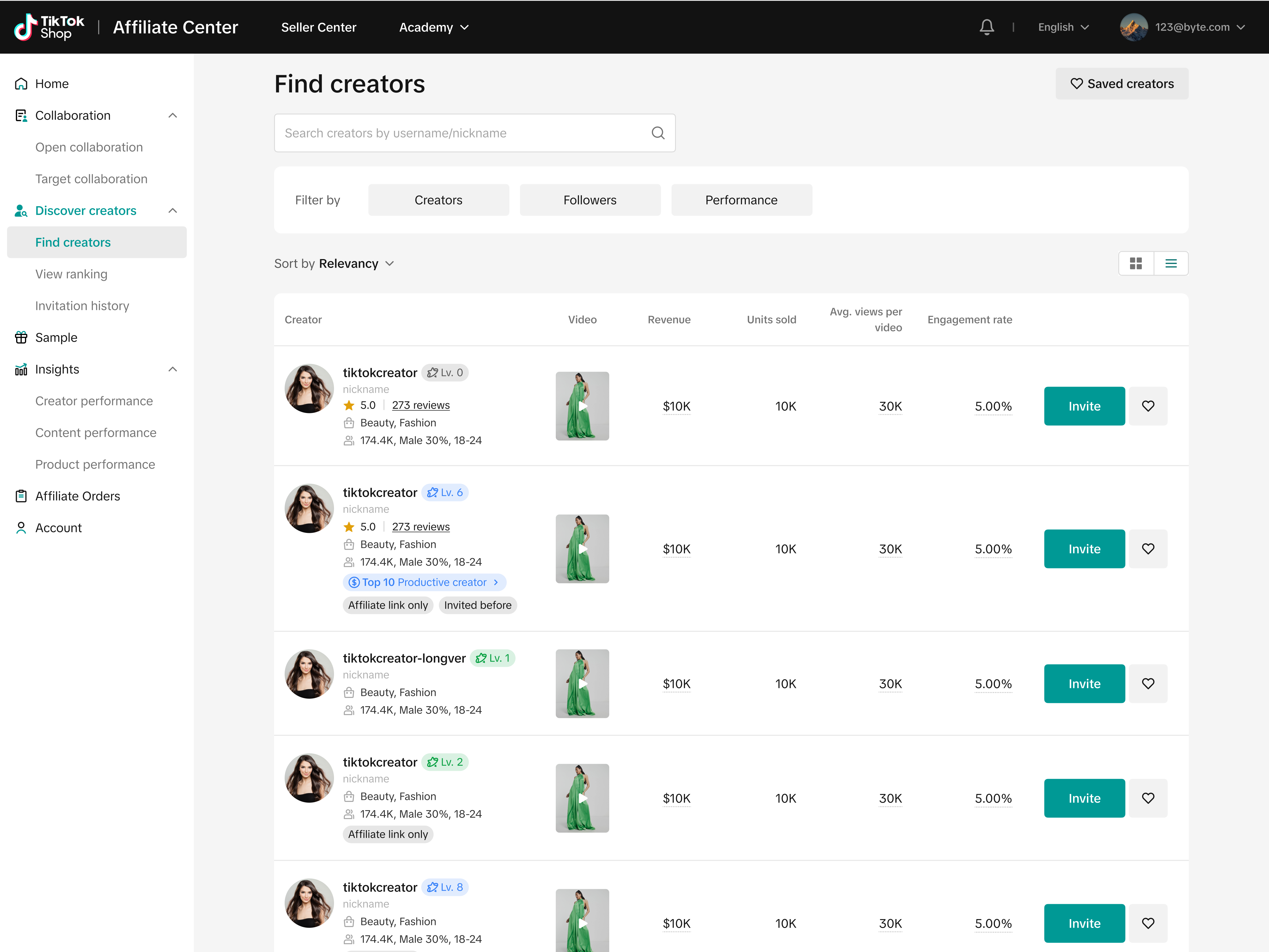Viewport: 1269px width, 952px height.
Task: Open View ranking in sidebar
Action: coord(71,274)
